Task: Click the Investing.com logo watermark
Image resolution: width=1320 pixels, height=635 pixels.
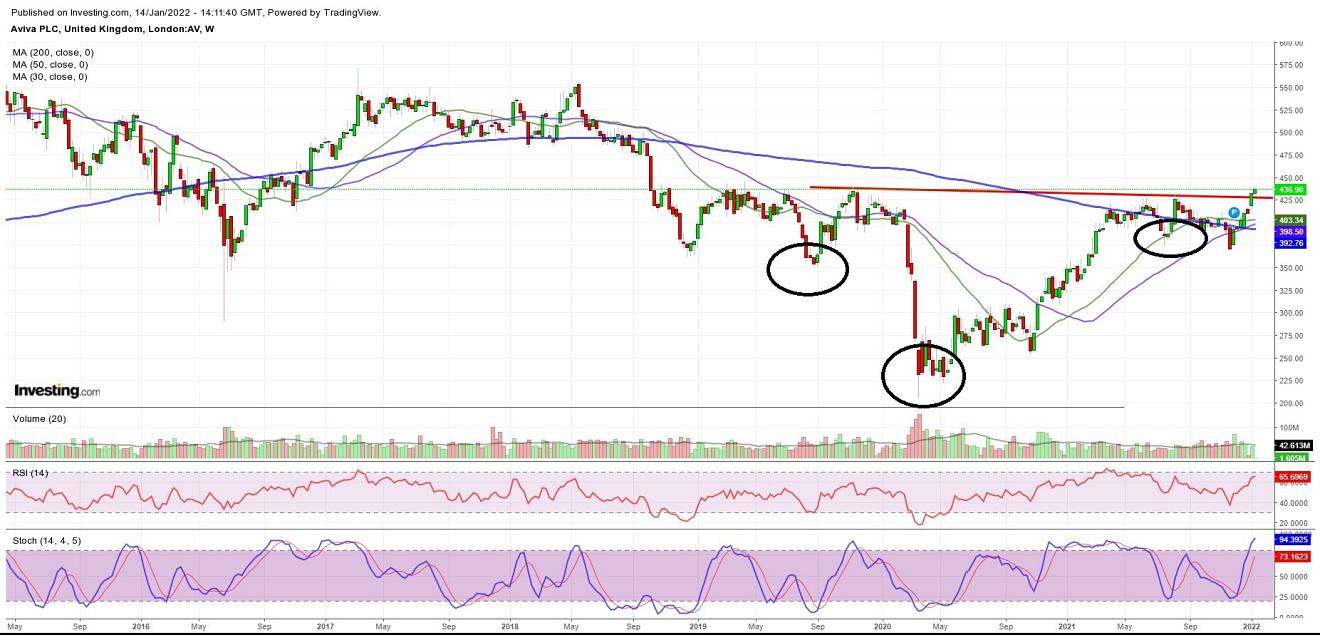Action: (57, 391)
